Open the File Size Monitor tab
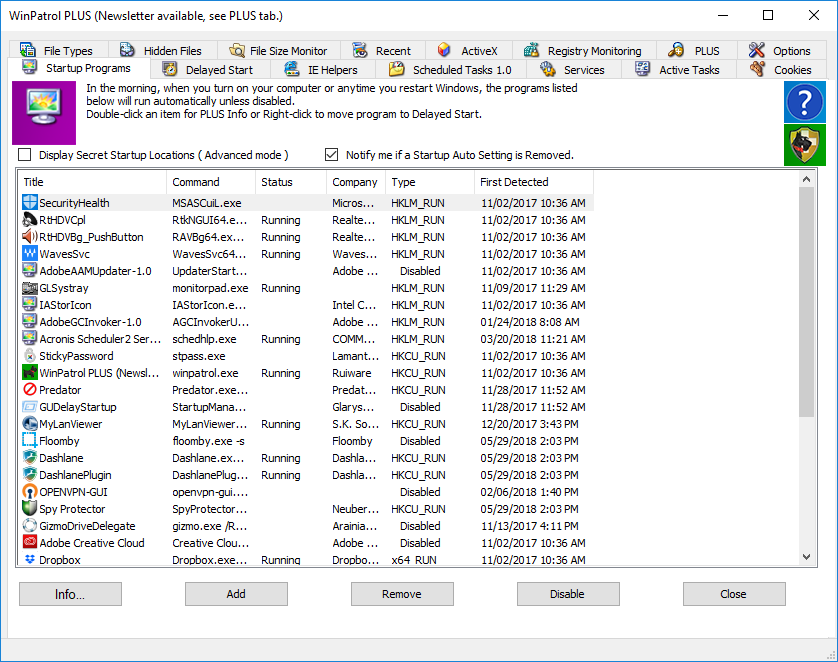 tap(278, 51)
